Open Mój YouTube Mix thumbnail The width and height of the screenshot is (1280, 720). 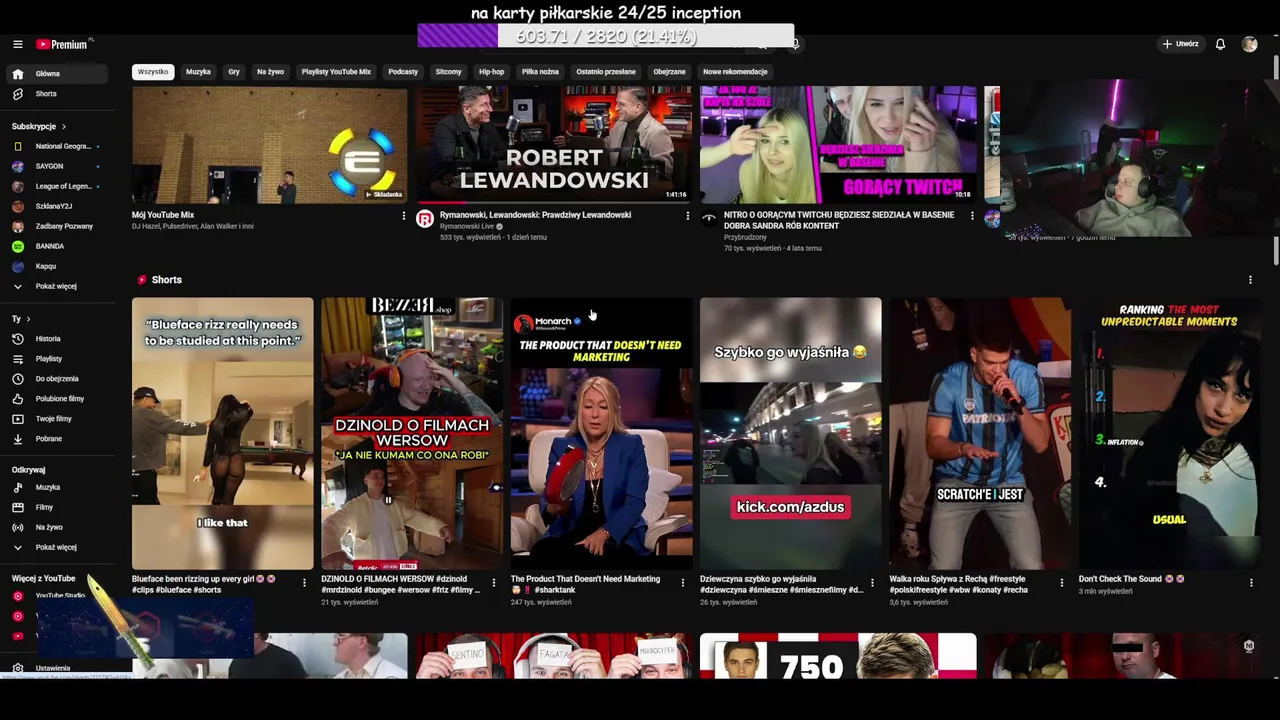pos(270,145)
